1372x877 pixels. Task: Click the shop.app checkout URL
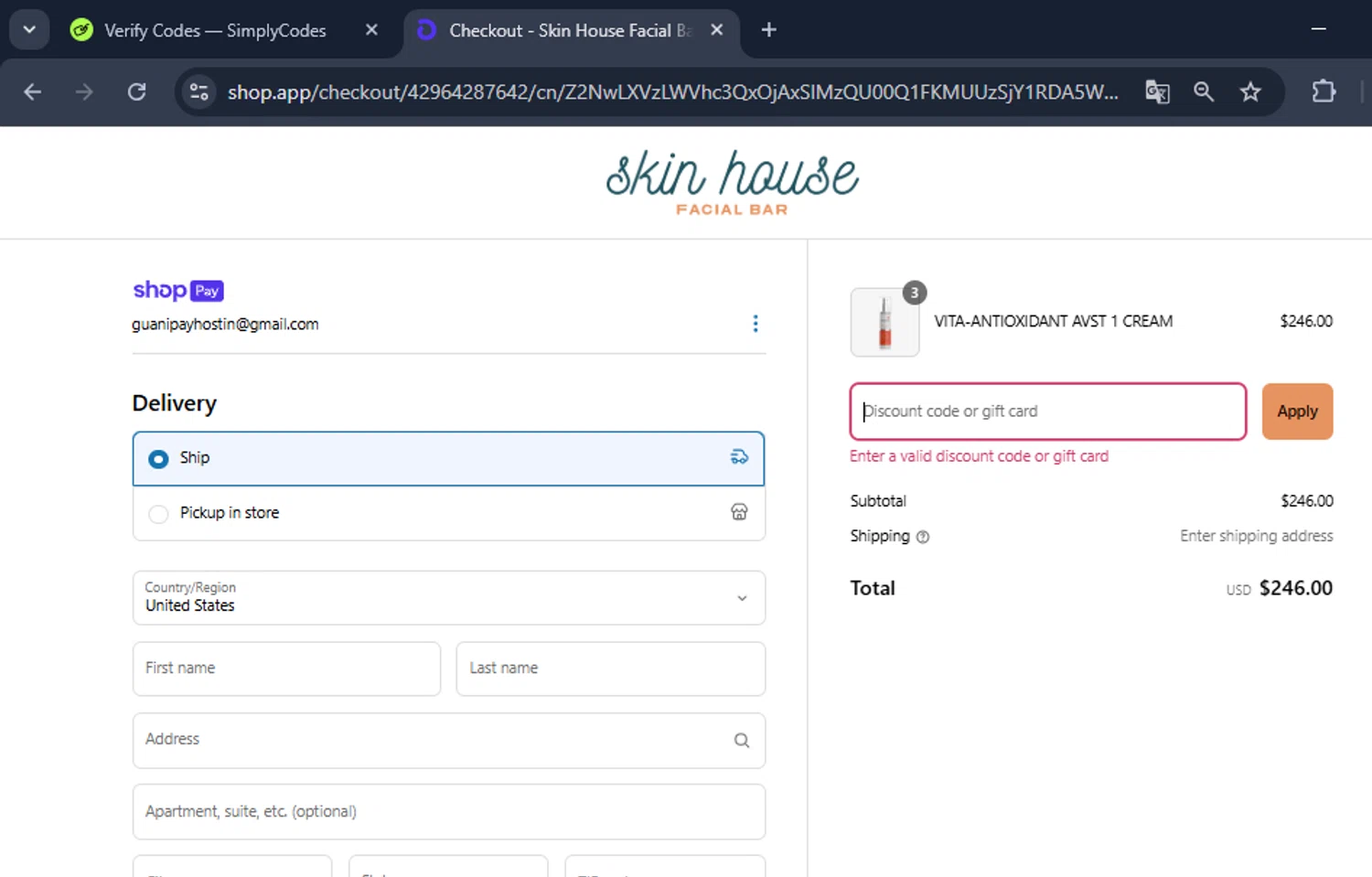pos(672,92)
